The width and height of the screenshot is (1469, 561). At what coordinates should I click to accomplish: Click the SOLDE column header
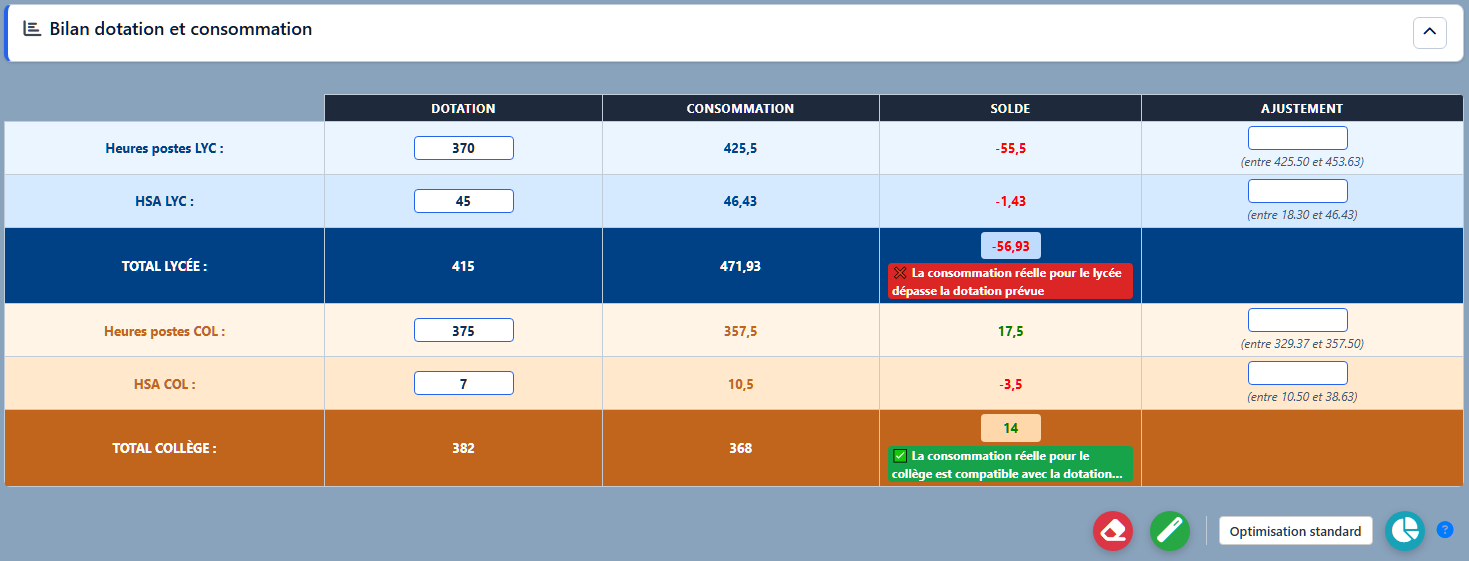(x=1011, y=108)
